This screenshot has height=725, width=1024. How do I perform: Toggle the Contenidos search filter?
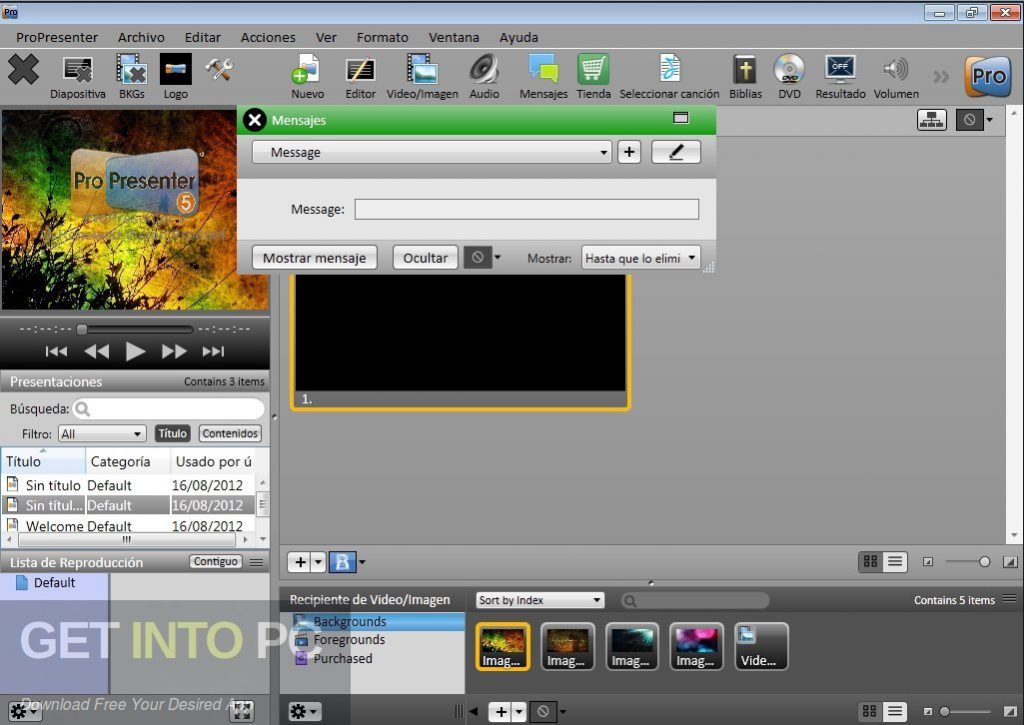coord(230,433)
